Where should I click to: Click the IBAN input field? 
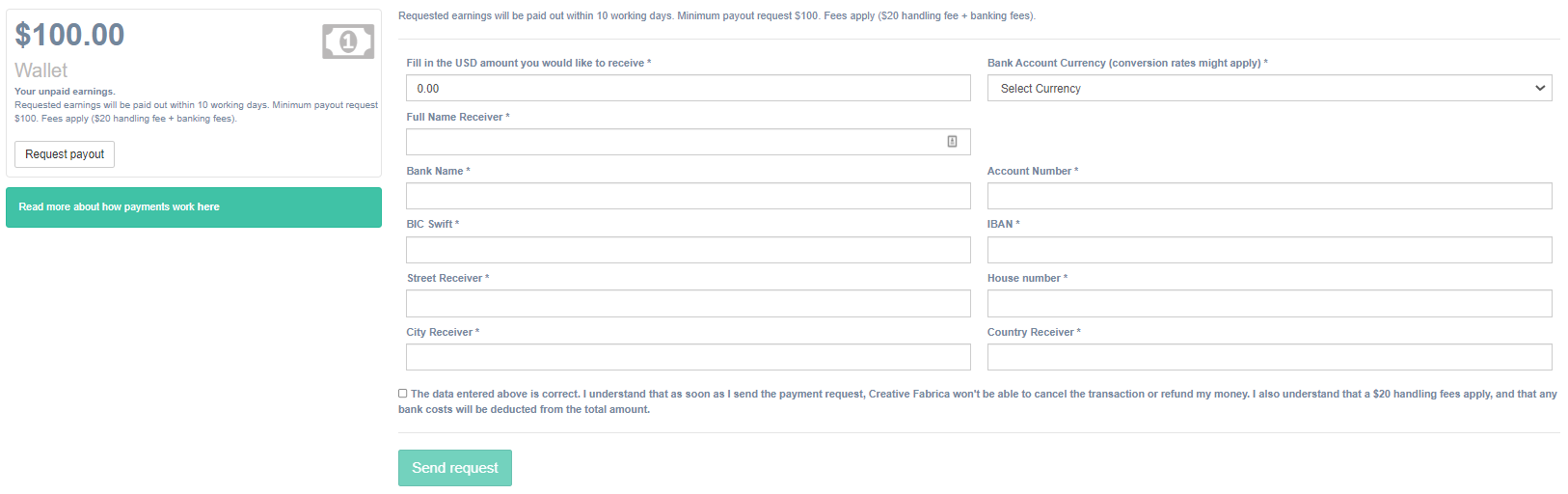click(1269, 250)
